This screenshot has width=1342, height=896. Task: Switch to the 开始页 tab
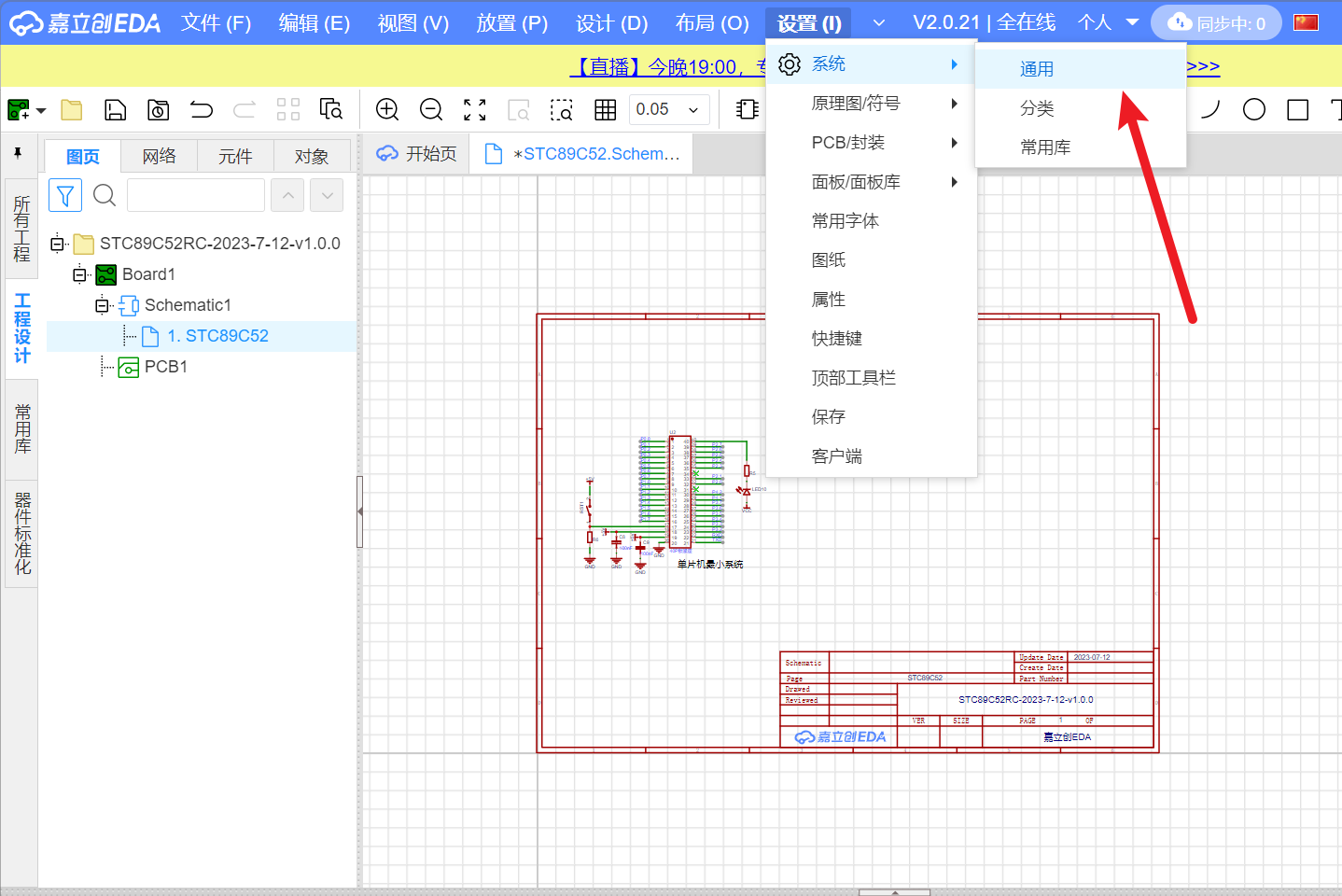[416, 154]
